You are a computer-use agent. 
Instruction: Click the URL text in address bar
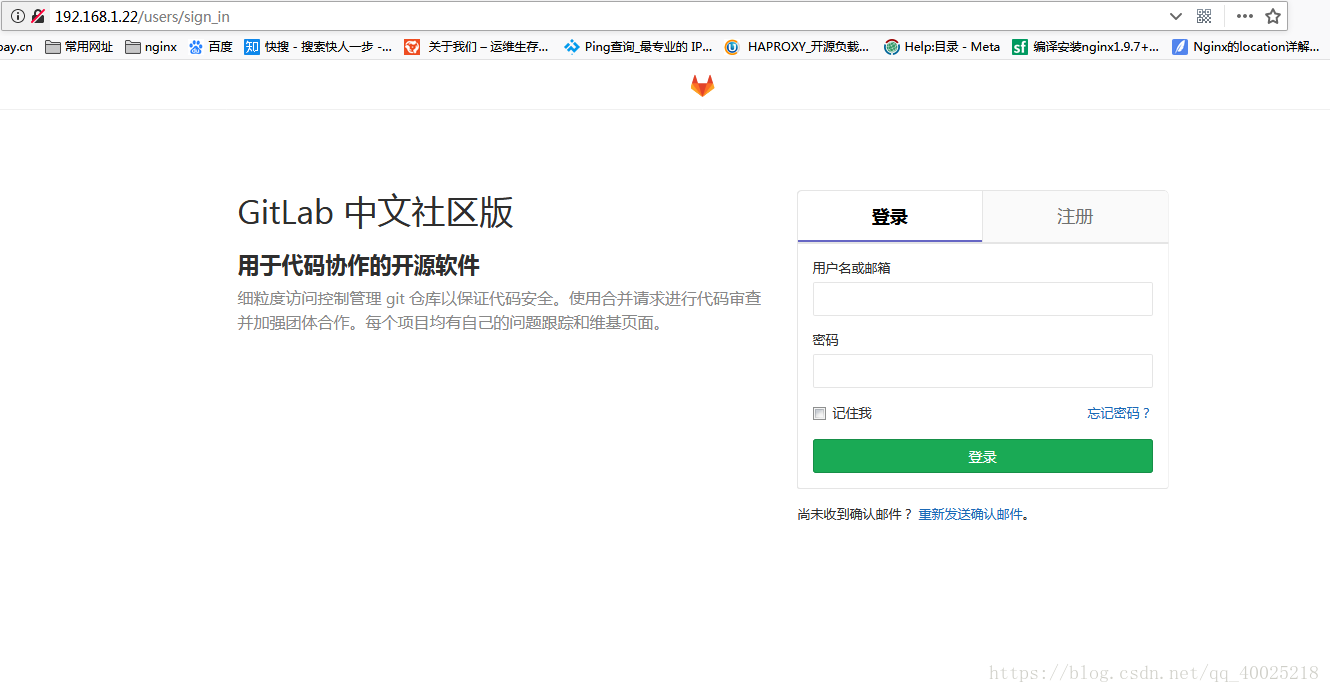tap(142, 16)
